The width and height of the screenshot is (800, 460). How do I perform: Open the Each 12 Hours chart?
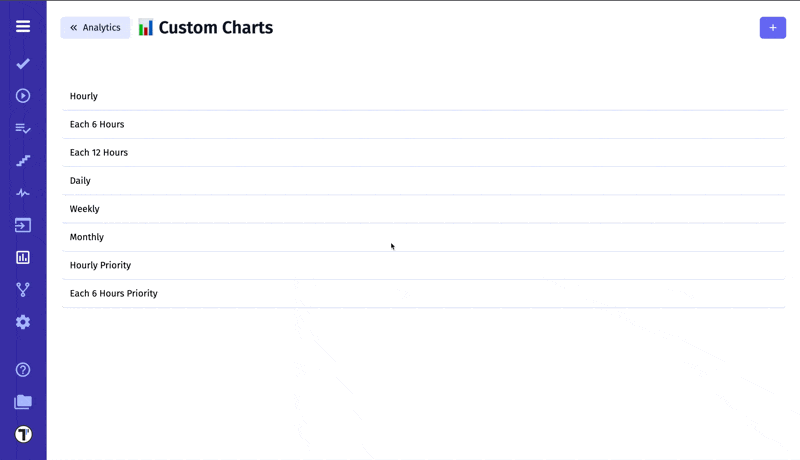(99, 153)
